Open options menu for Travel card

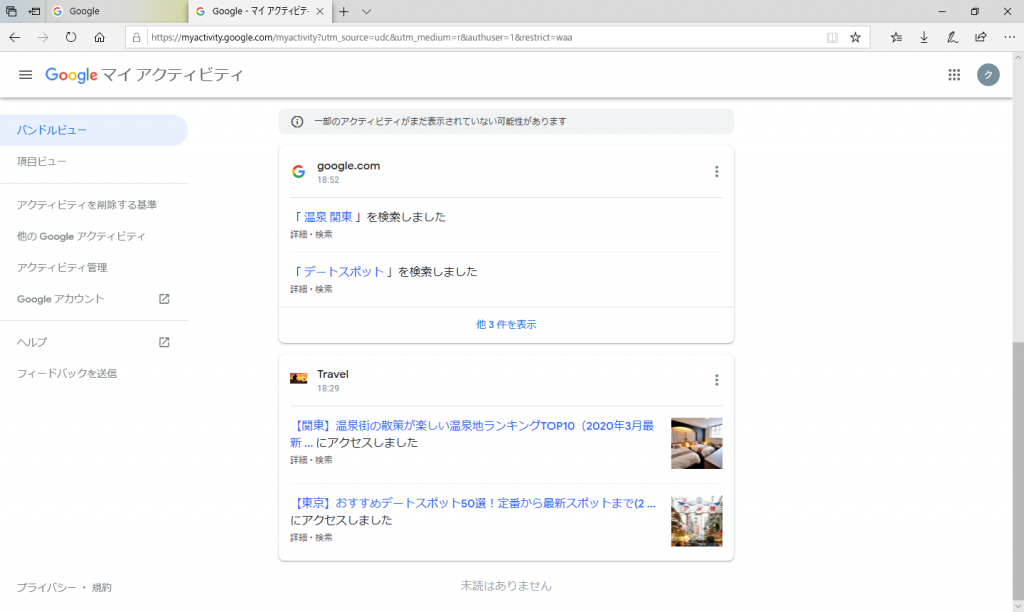(716, 380)
